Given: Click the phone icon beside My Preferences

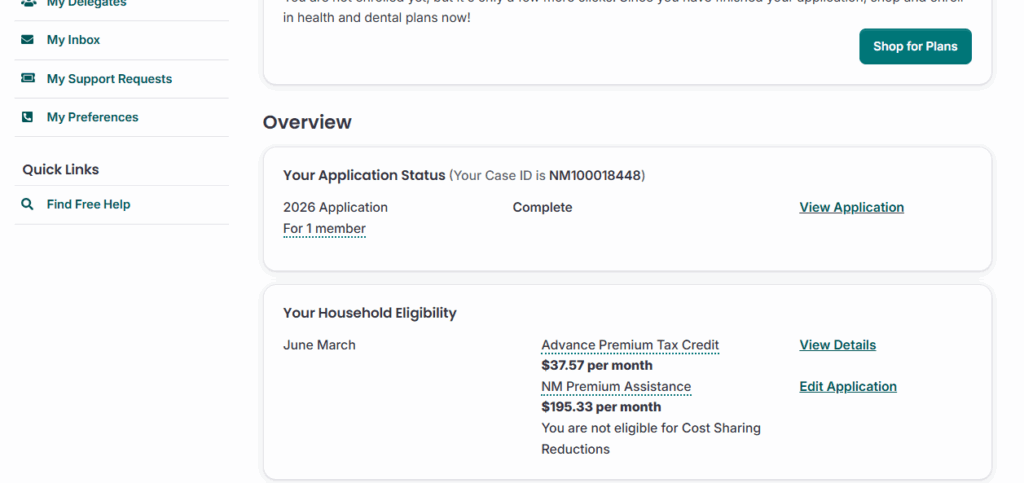Looking at the screenshot, I should pos(27,117).
